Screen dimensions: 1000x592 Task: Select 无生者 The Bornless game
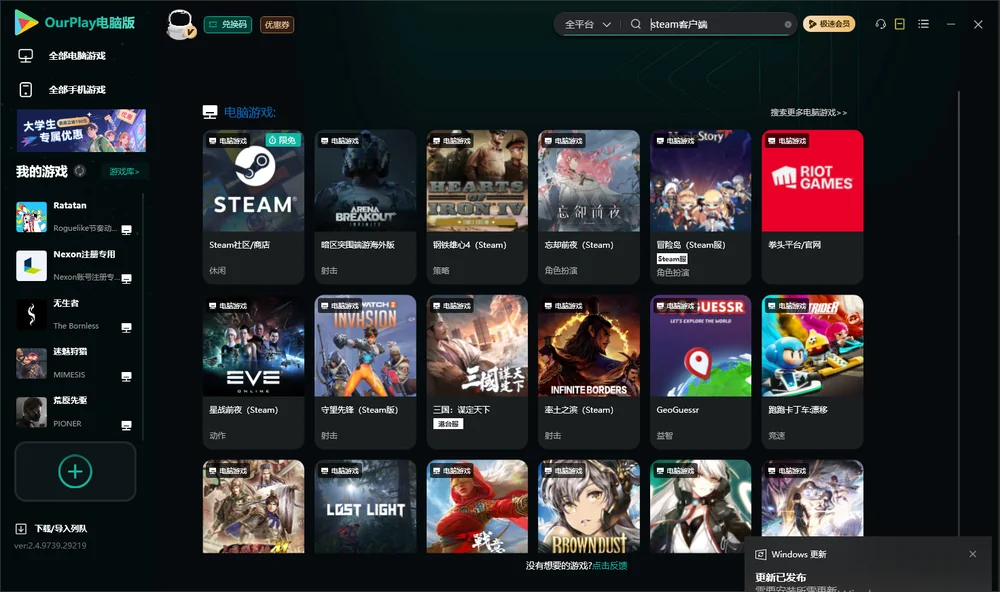[x=75, y=314]
